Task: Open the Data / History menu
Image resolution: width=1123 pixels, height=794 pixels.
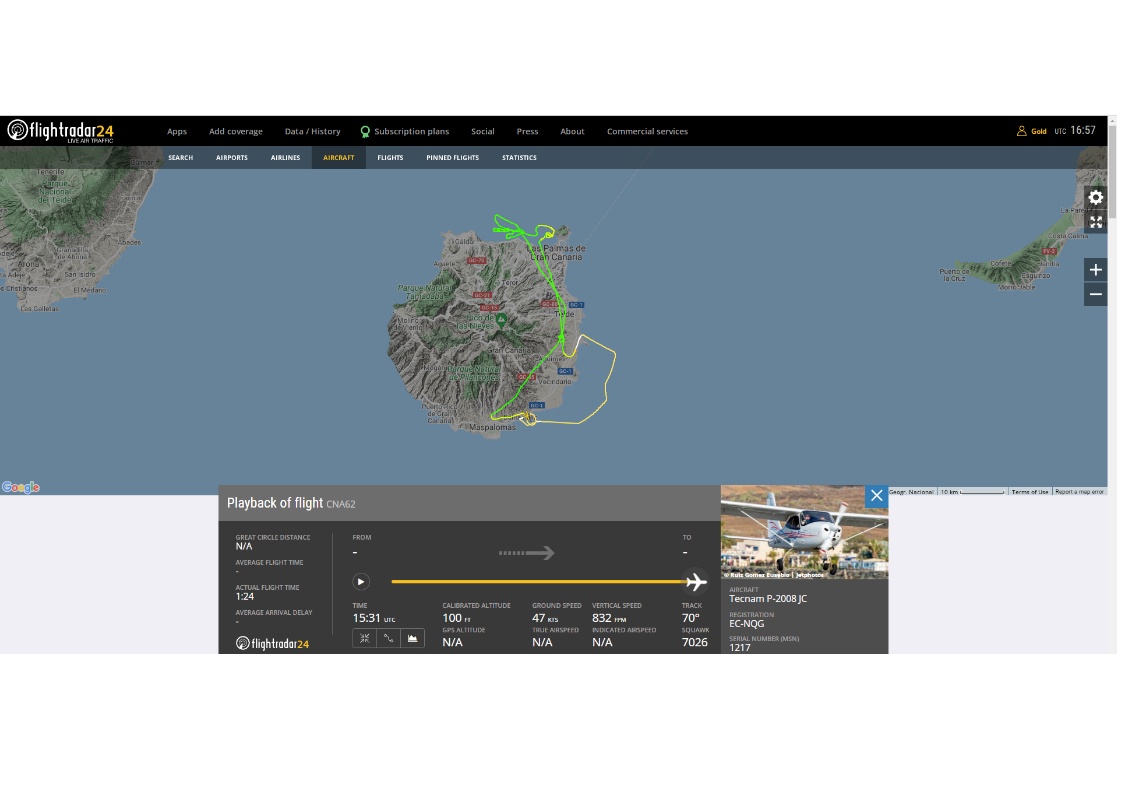Action: [x=312, y=131]
